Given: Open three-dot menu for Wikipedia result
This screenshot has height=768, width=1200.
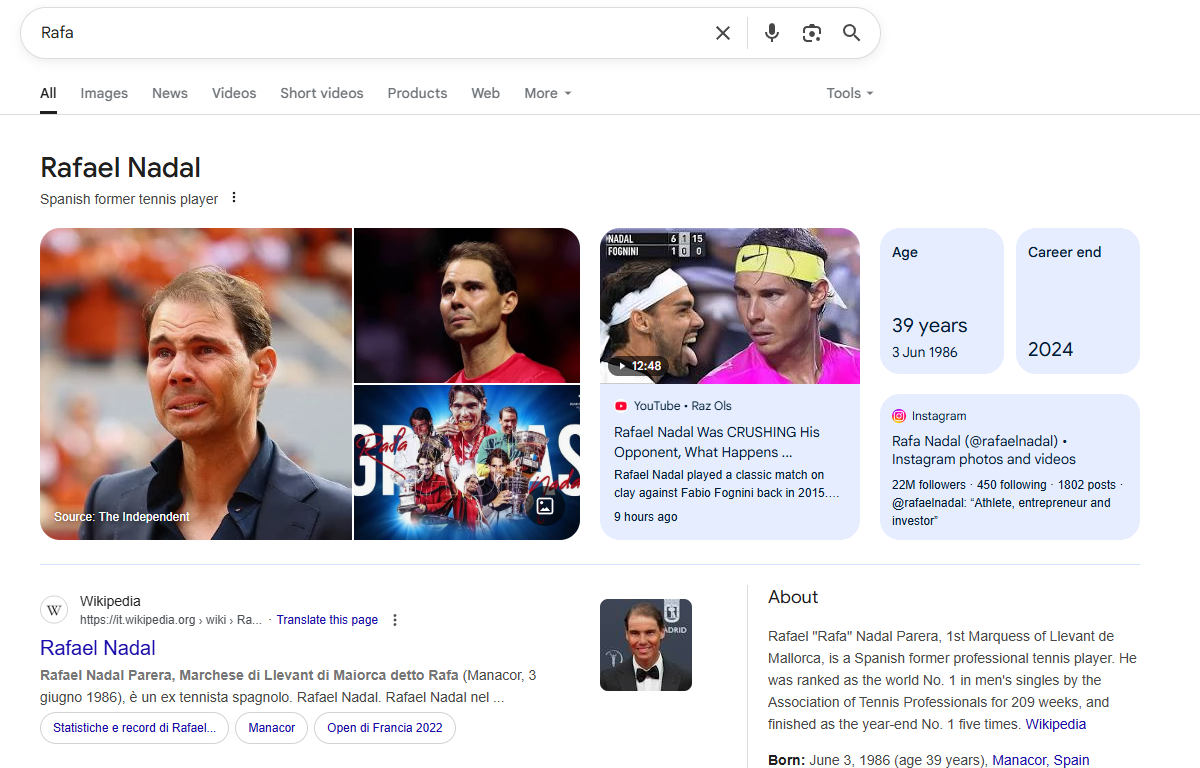Looking at the screenshot, I should click(x=395, y=620).
